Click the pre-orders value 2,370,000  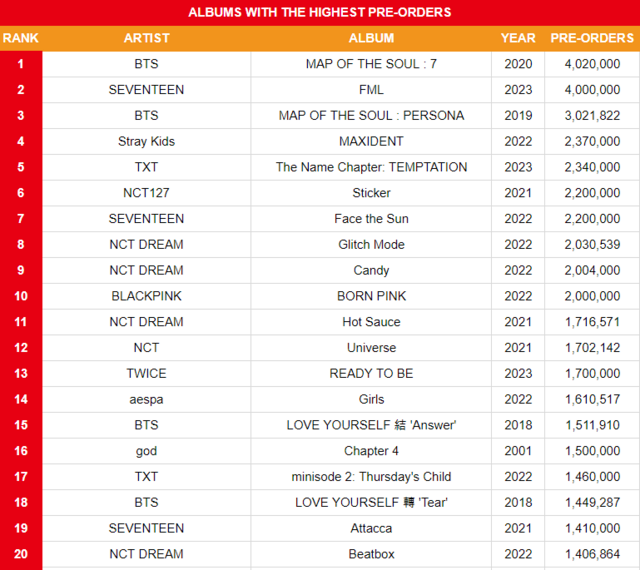pos(592,141)
